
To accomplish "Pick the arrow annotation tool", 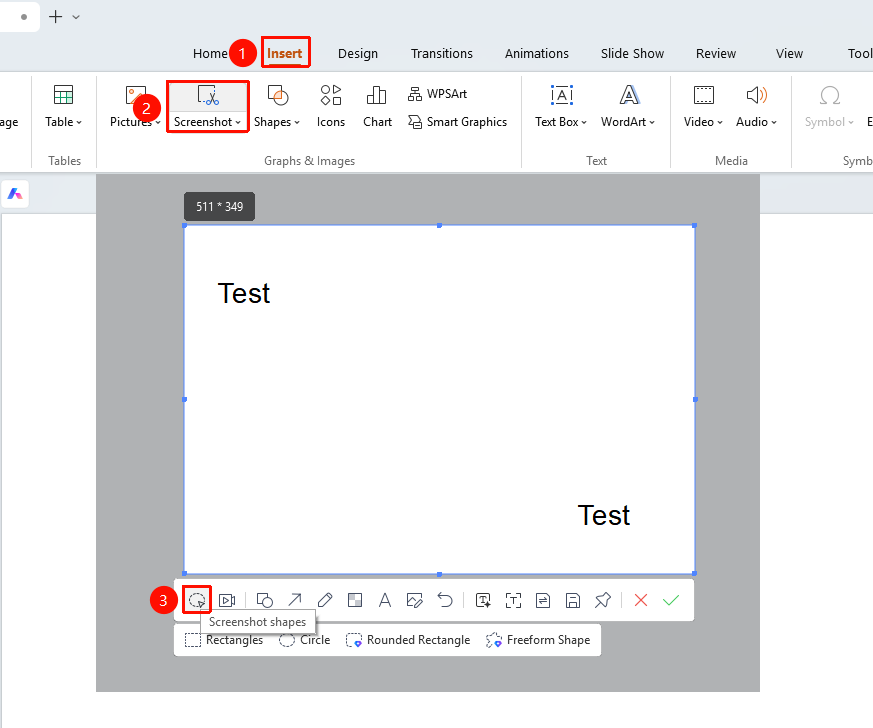I will [x=295, y=600].
